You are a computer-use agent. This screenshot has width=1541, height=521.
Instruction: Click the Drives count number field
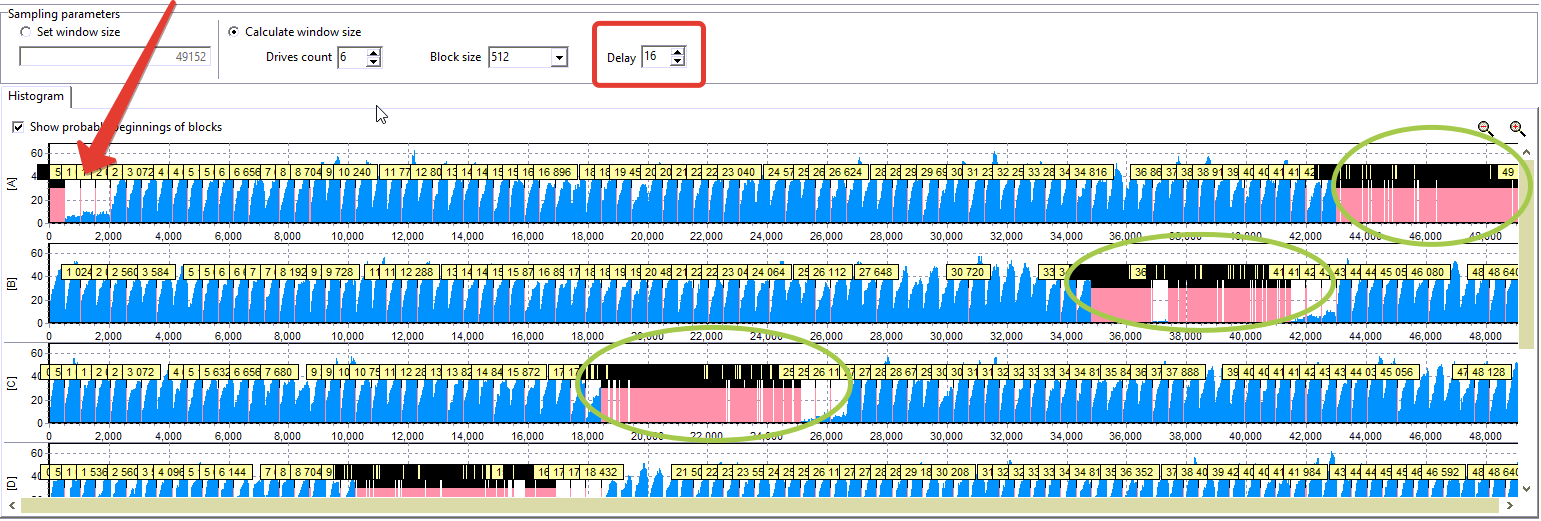(x=351, y=57)
